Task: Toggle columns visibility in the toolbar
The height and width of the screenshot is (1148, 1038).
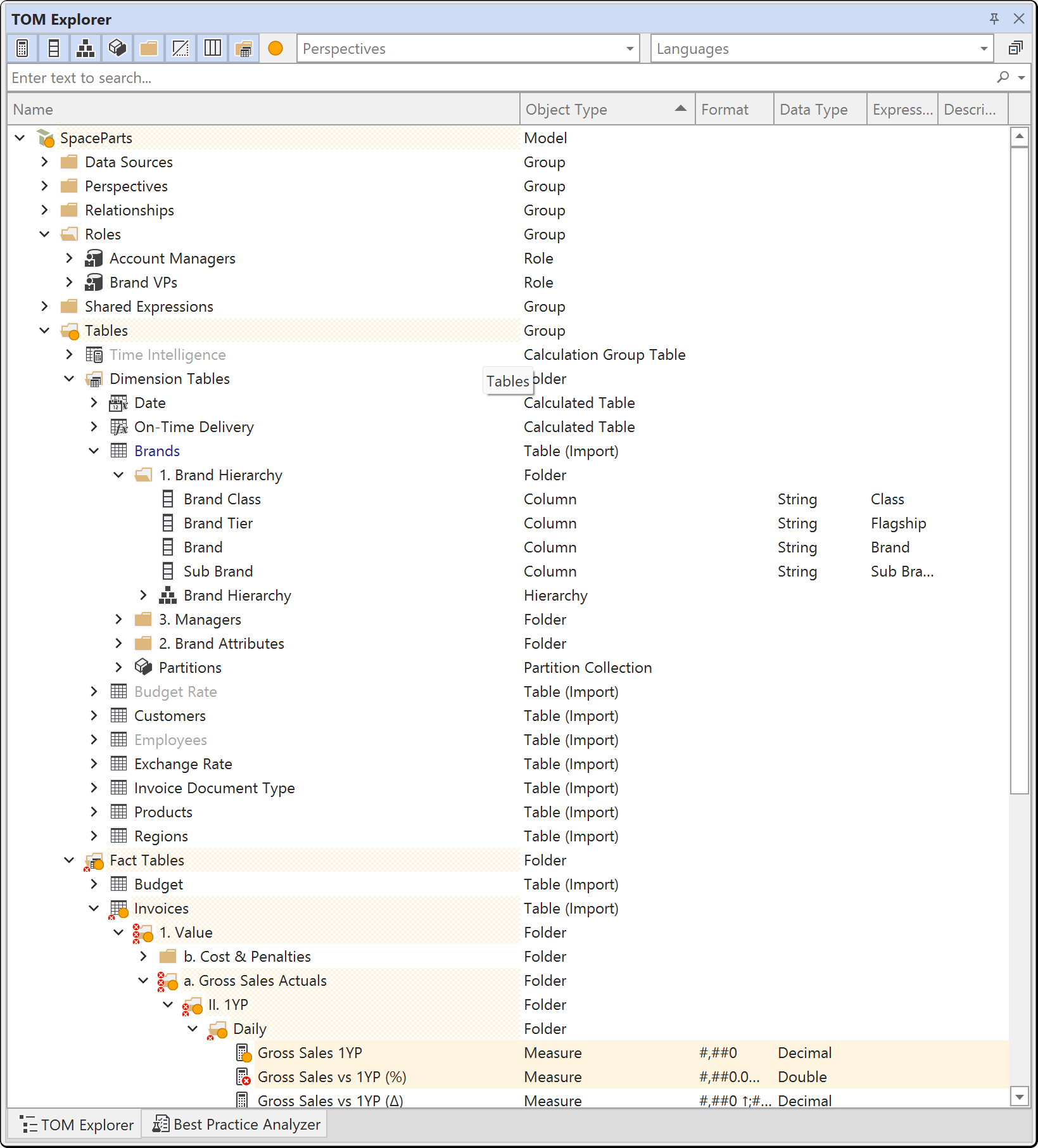Action: pos(54,48)
